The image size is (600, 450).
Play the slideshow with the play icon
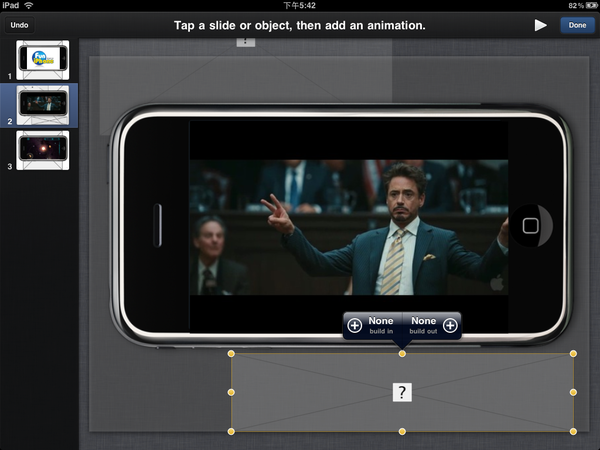pyautogui.click(x=540, y=25)
